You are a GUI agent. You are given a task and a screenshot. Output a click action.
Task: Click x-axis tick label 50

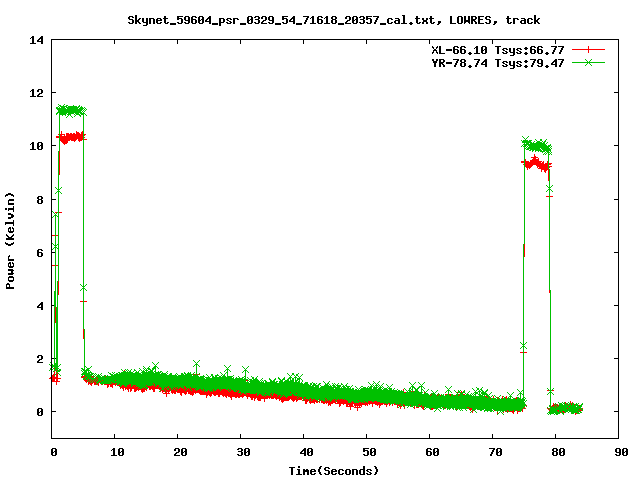coord(369,452)
